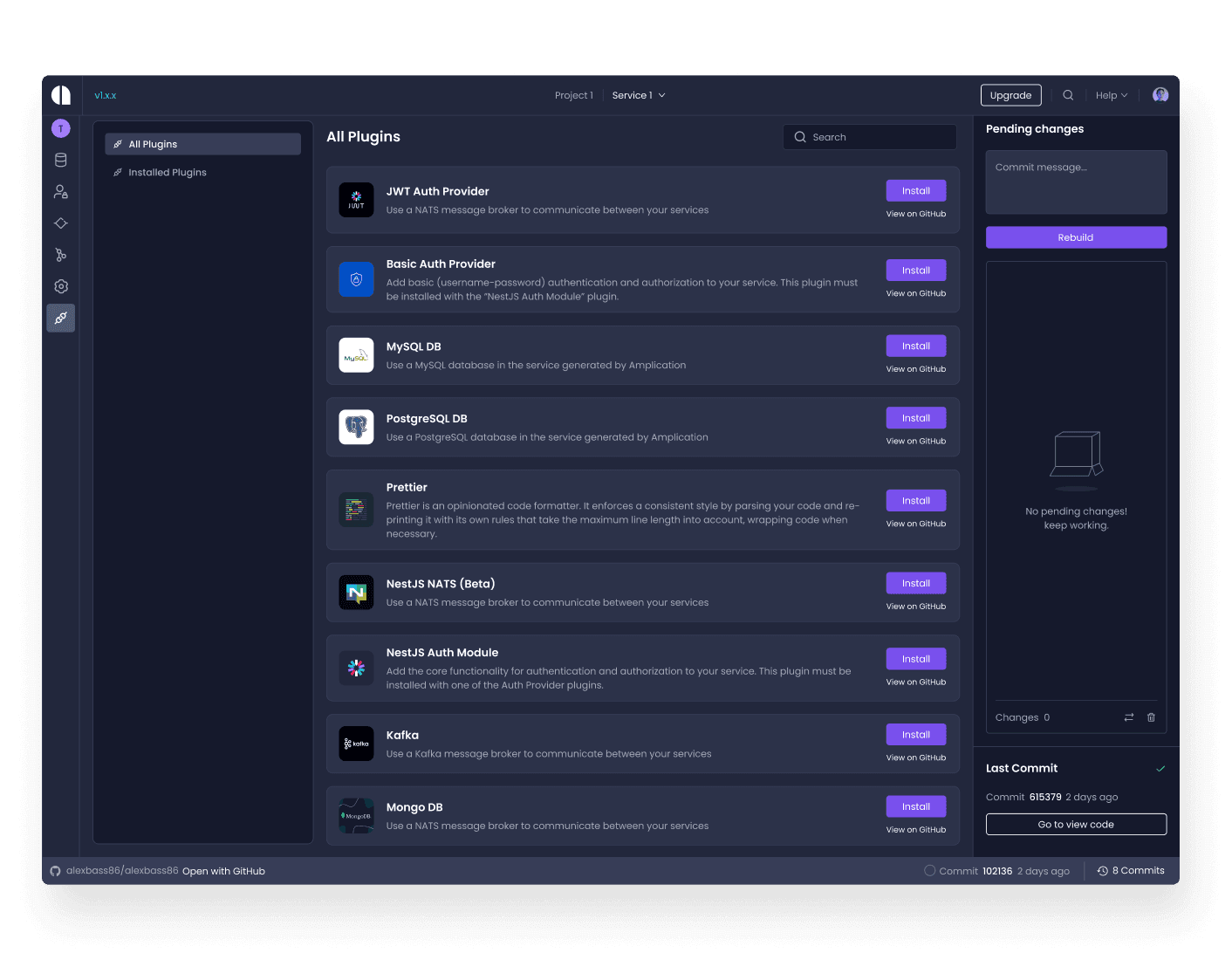Click the Rebuild button
The width and height of the screenshot is (1232, 960).
coord(1076,237)
